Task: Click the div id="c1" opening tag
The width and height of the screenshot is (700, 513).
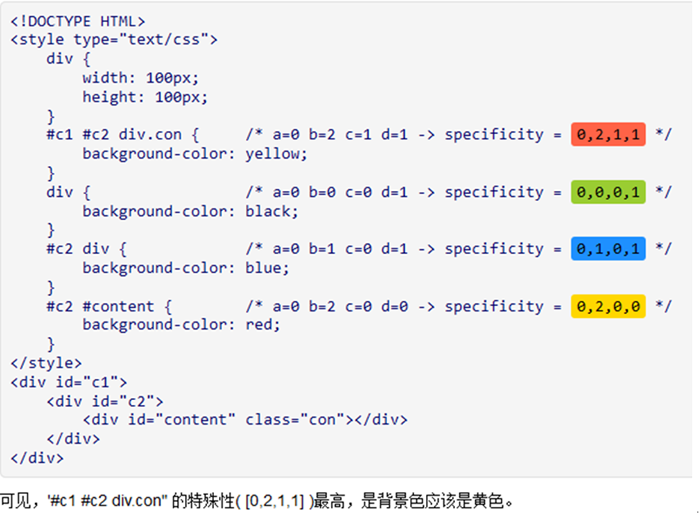Action: click(x=69, y=382)
